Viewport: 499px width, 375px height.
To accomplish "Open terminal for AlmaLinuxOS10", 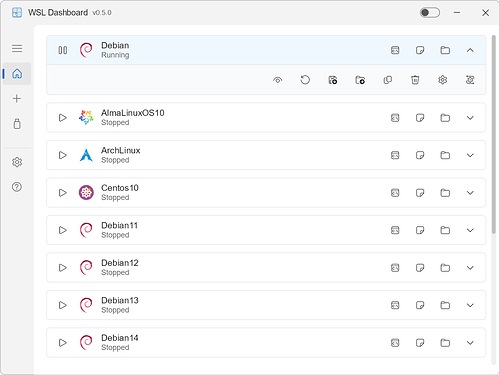I will point(395,118).
